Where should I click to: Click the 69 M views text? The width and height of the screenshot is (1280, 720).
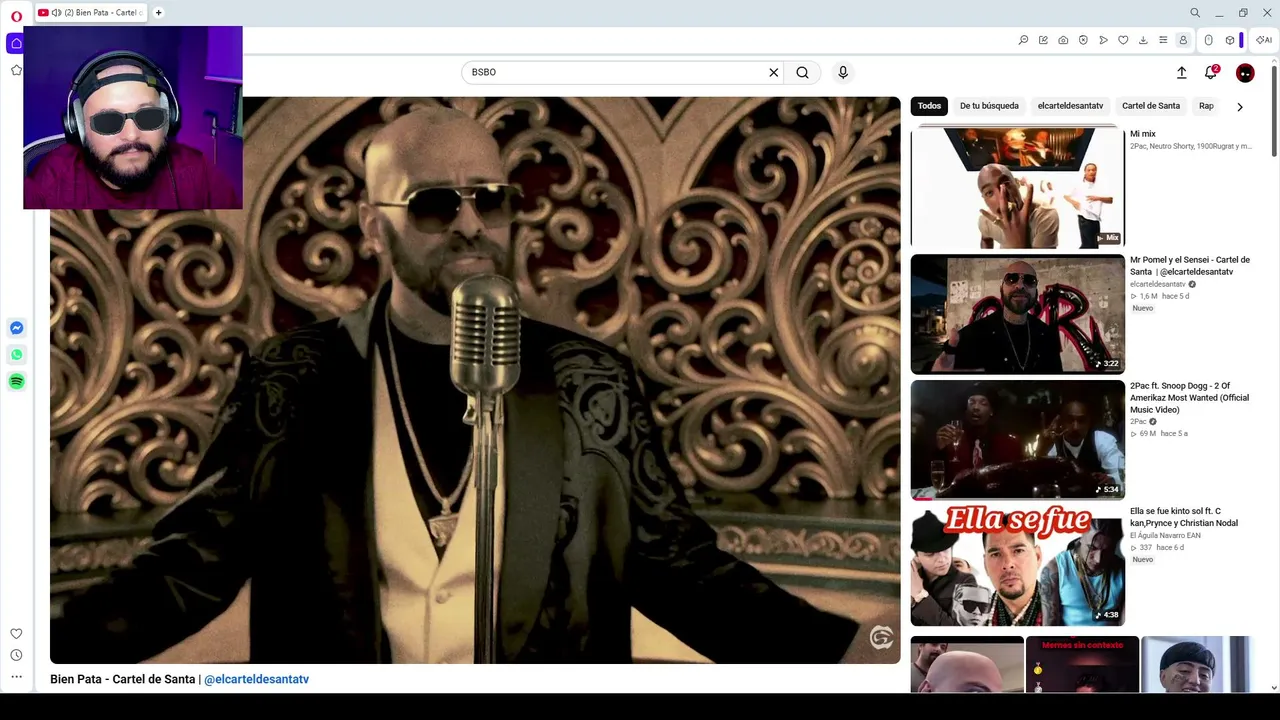[1148, 434]
